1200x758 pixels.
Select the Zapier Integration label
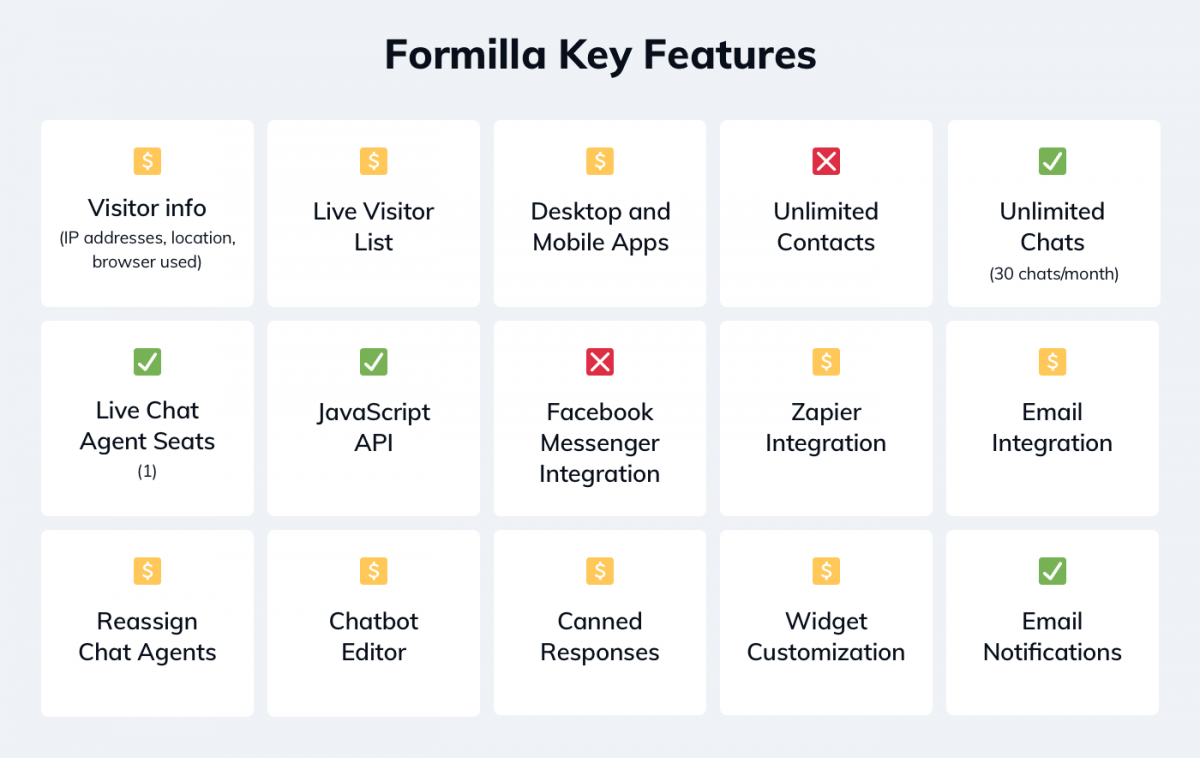click(826, 428)
